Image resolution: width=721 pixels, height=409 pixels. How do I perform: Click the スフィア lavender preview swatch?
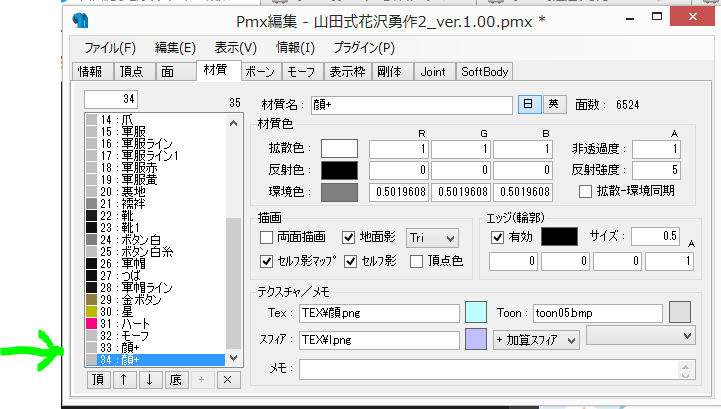coord(476,339)
